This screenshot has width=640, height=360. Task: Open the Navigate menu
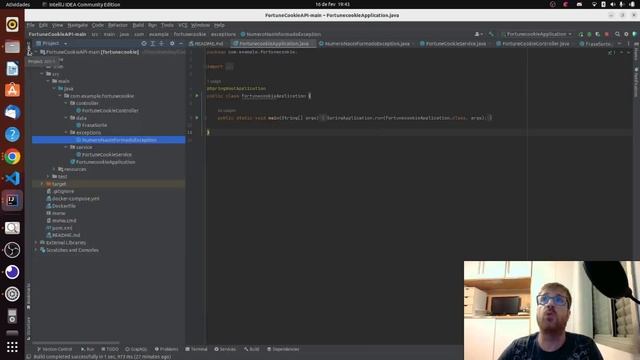point(77,25)
